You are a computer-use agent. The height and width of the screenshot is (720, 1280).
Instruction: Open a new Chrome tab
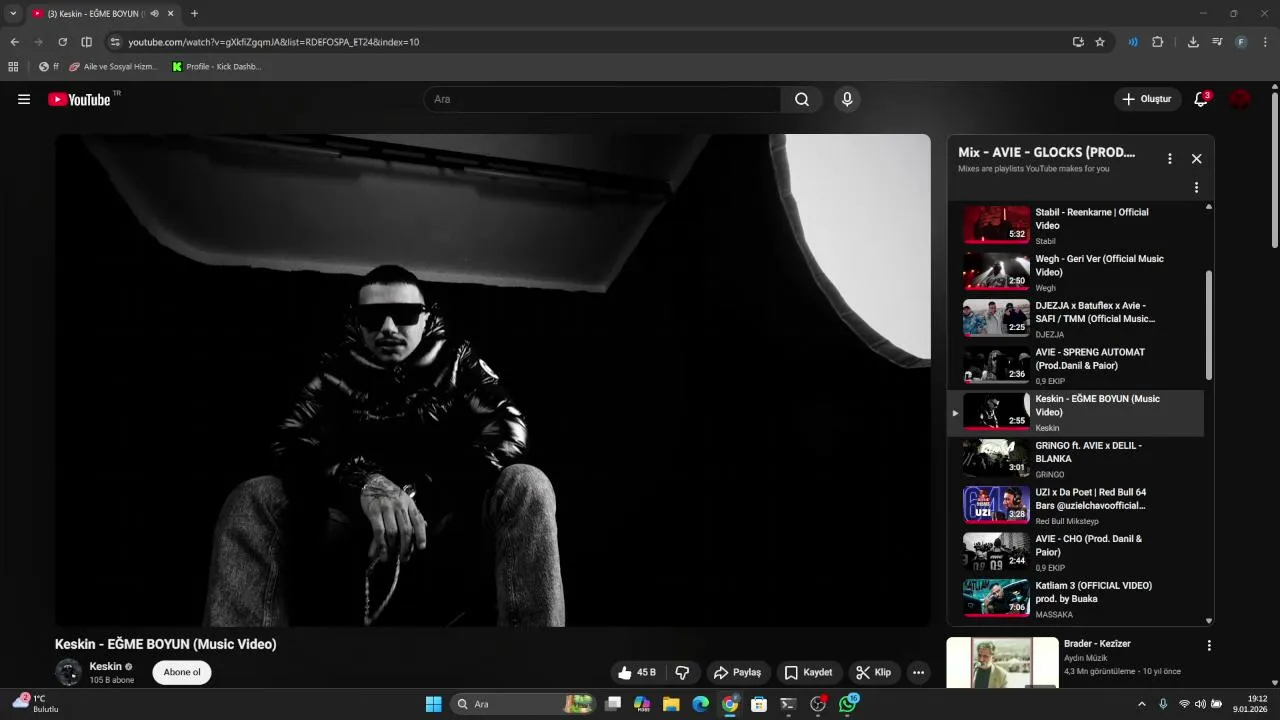pos(194,14)
